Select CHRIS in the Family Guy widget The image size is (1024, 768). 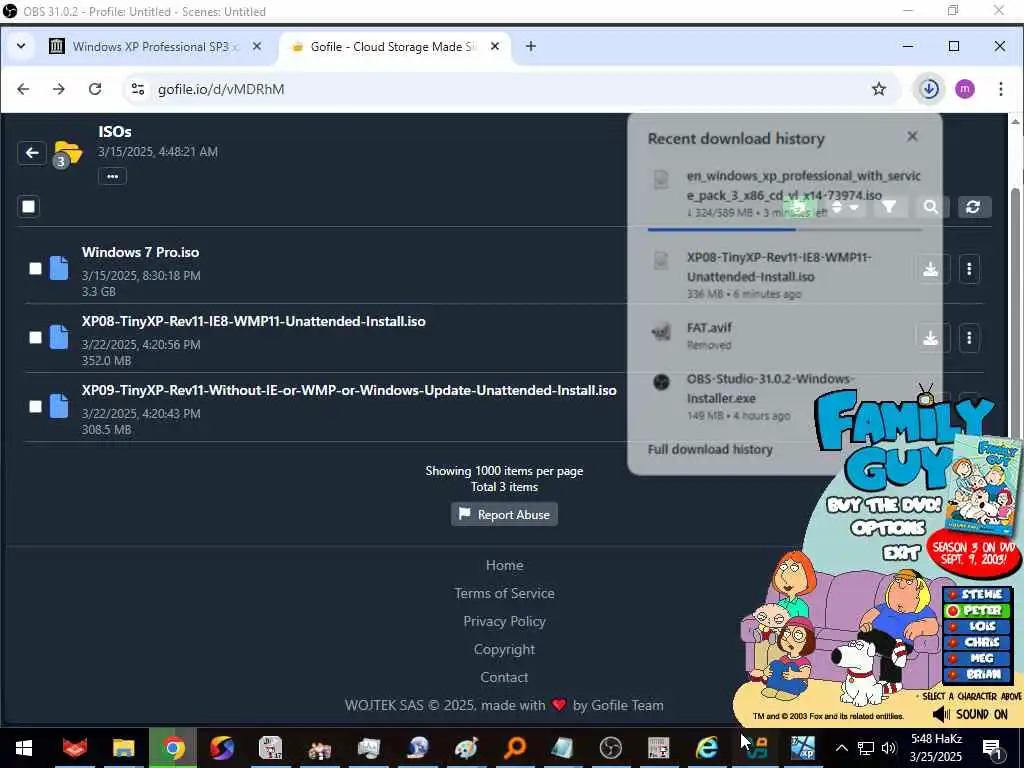tap(977, 642)
